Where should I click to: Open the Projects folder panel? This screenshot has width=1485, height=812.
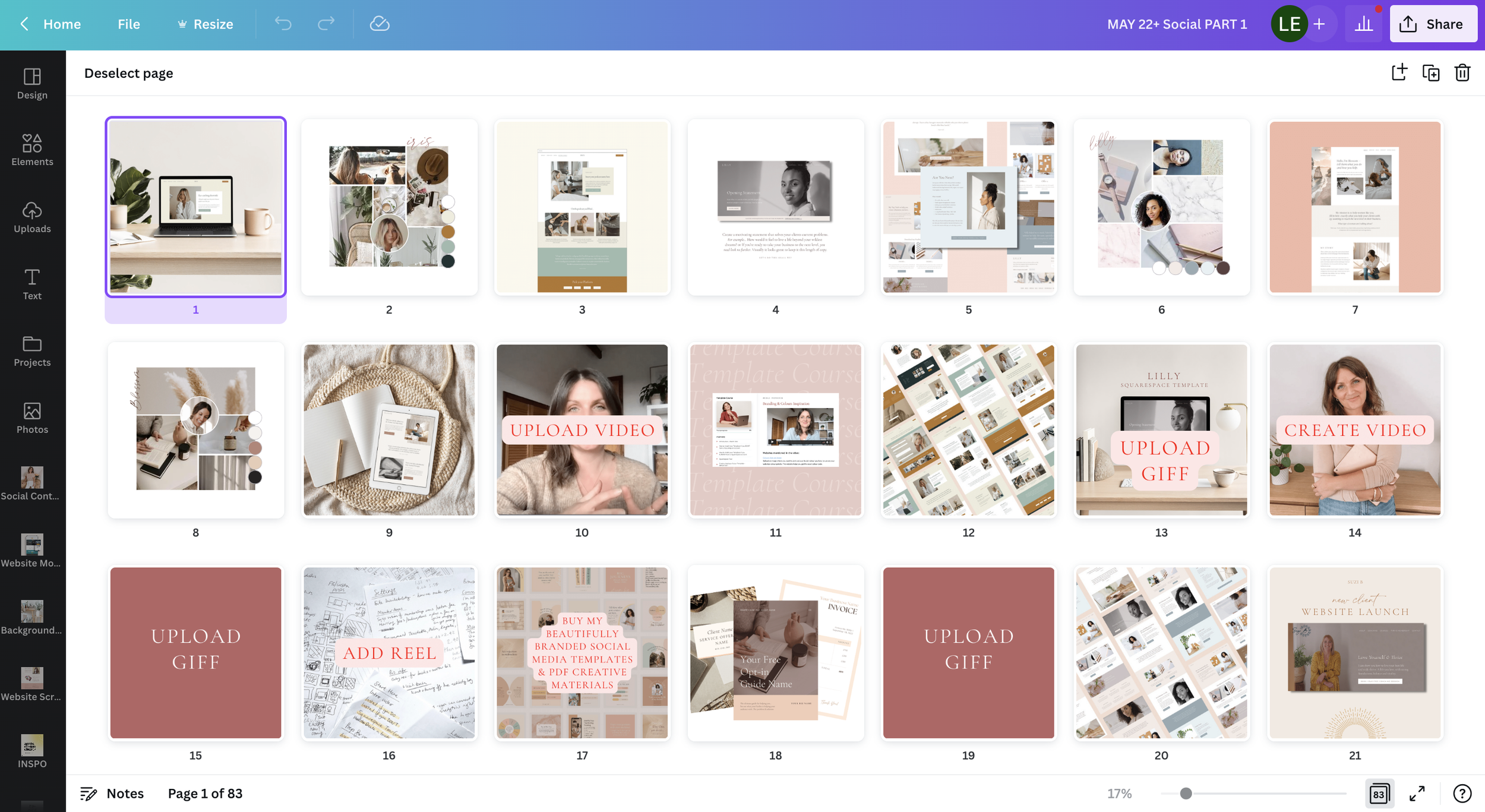32,350
